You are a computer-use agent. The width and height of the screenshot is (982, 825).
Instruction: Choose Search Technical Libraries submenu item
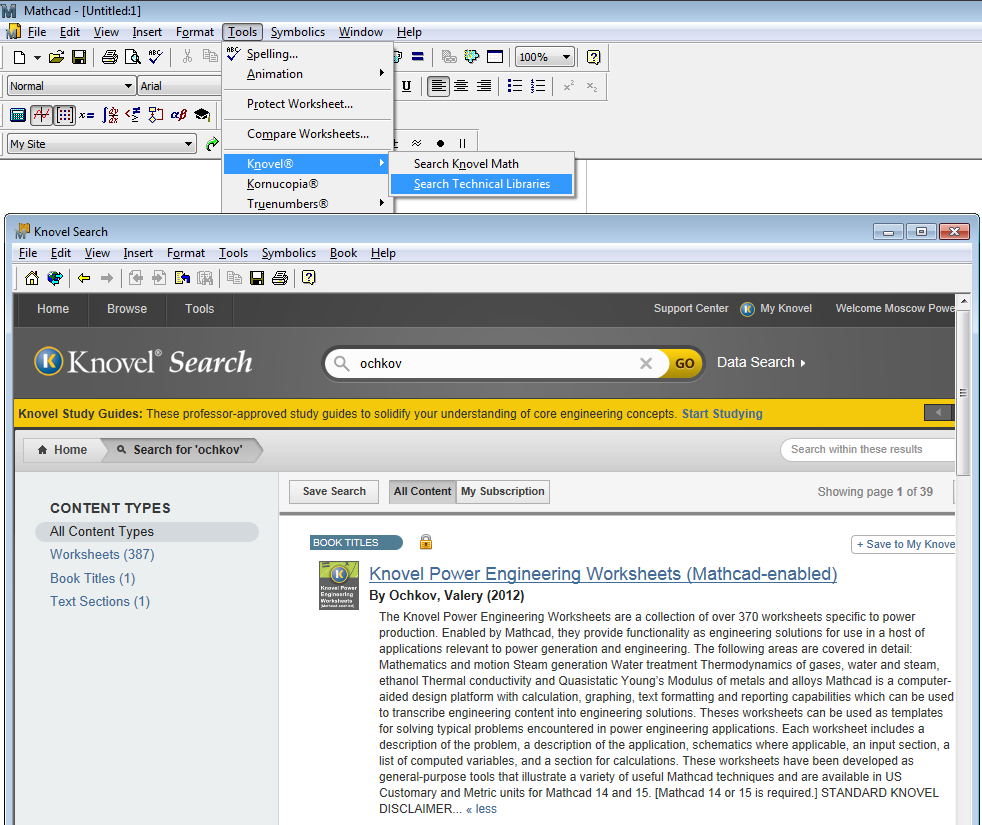point(481,184)
